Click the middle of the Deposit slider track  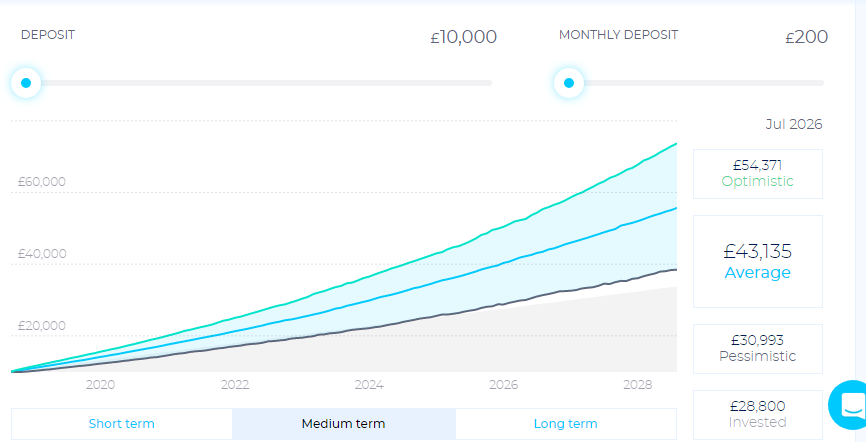pos(259,83)
